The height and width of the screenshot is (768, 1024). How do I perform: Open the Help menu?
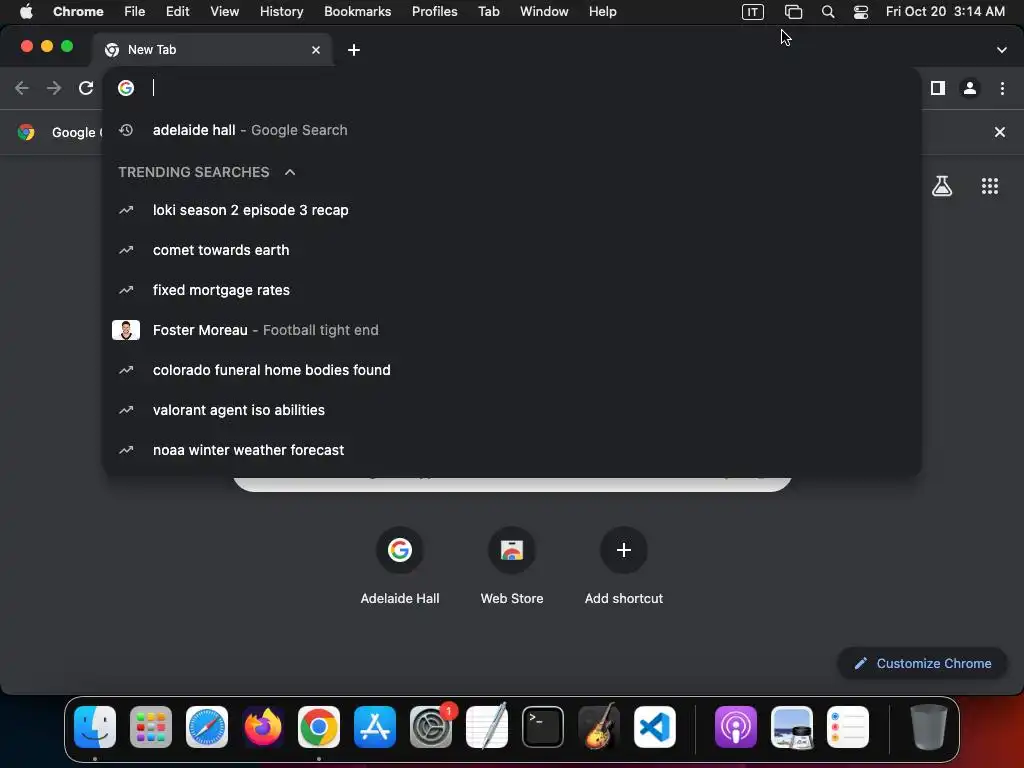click(602, 11)
